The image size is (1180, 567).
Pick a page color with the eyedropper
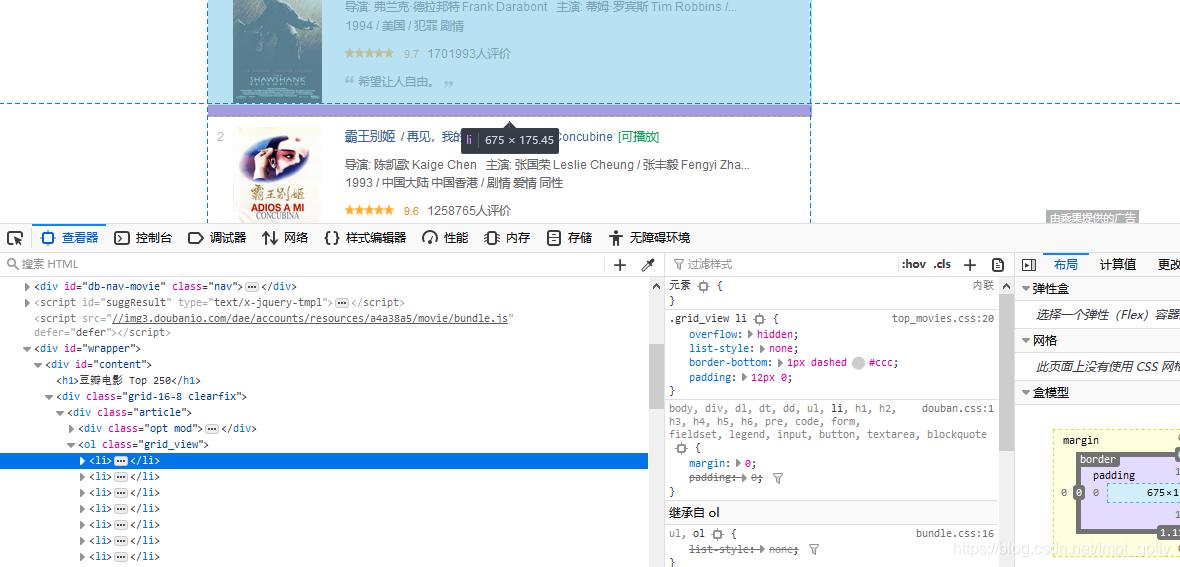tap(647, 265)
